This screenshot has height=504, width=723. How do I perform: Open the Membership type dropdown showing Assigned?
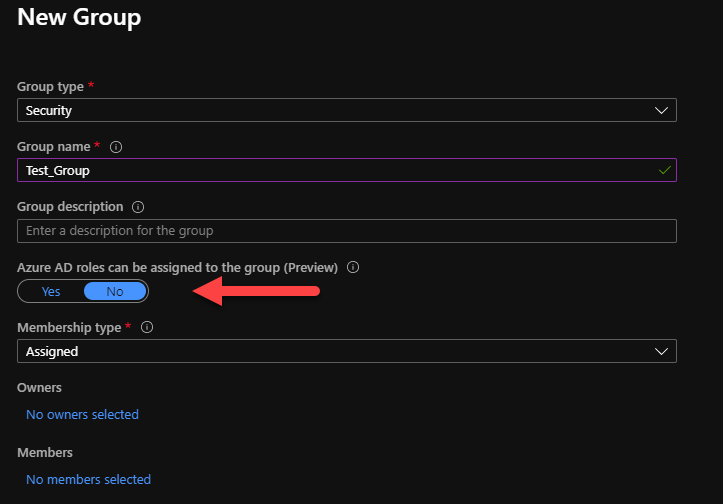point(346,351)
